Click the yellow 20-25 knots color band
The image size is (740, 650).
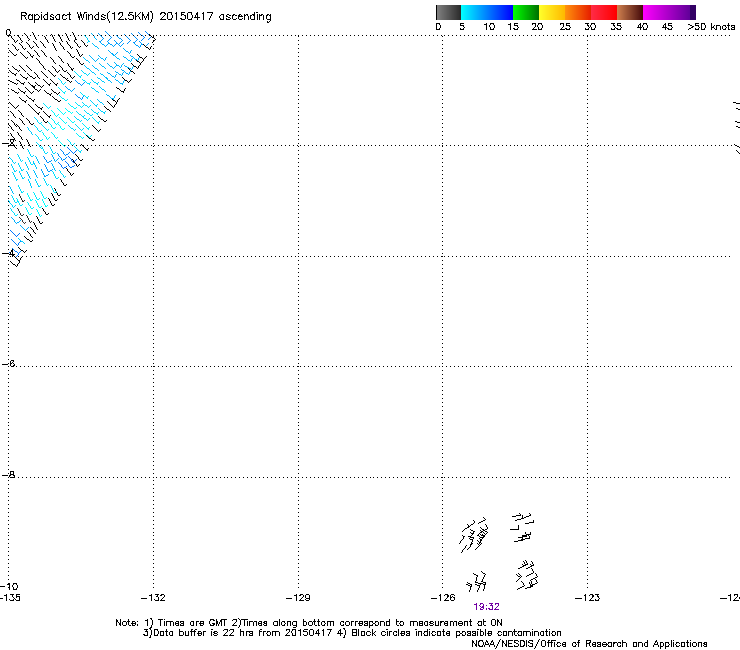(x=552, y=12)
